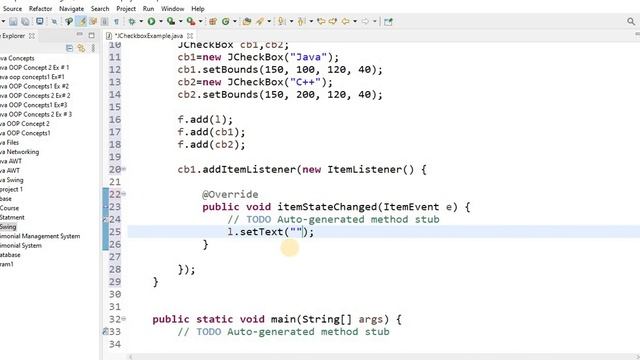Click the editor horizontal scrollbar
640x360 pixels.
point(384,357)
